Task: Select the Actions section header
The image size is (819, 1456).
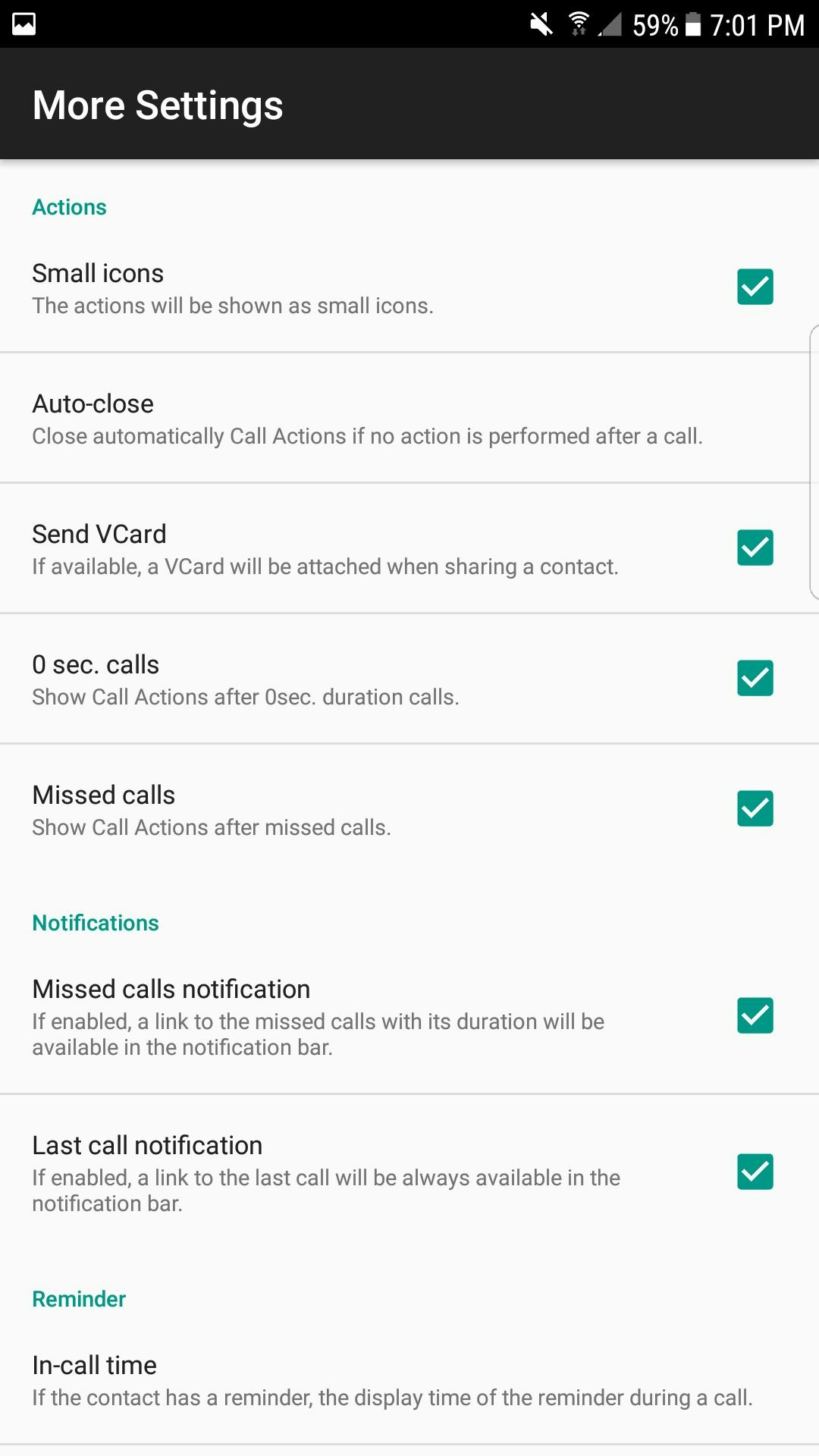Action: pos(69,206)
